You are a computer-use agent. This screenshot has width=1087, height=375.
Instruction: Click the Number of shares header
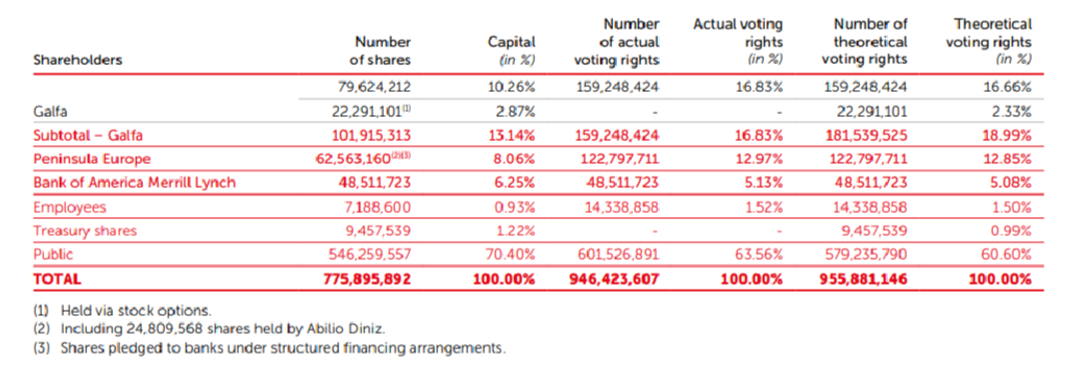click(379, 51)
